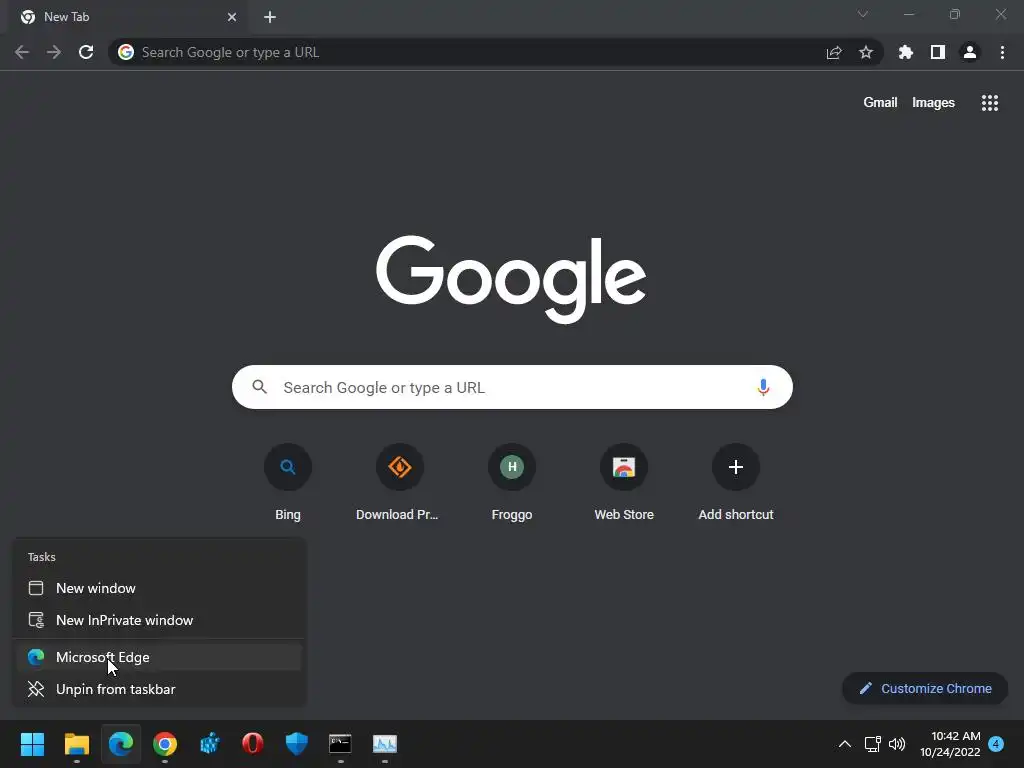This screenshot has height=768, width=1024.
Task: Focus the Google search box
Action: (x=512, y=387)
